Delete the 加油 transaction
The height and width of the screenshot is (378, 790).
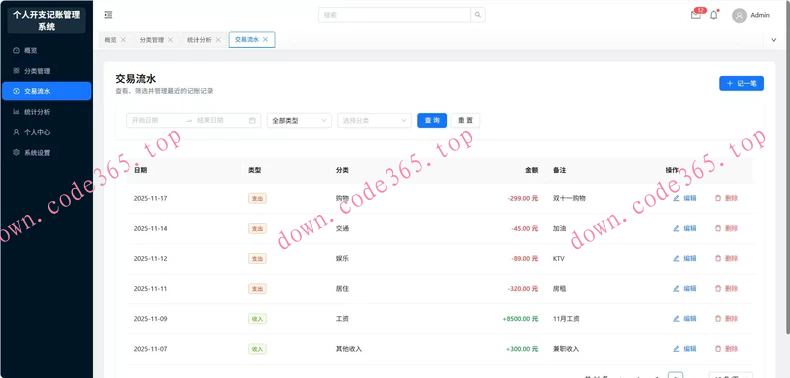(x=726, y=228)
